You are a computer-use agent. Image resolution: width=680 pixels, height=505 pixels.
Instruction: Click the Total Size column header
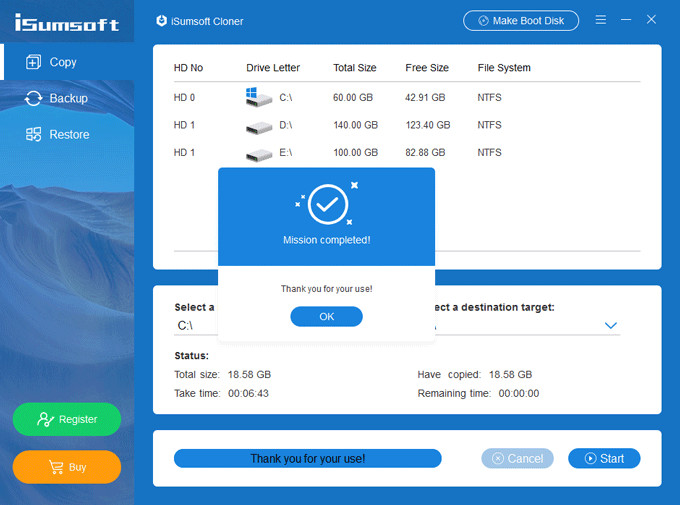coord(354,68)
